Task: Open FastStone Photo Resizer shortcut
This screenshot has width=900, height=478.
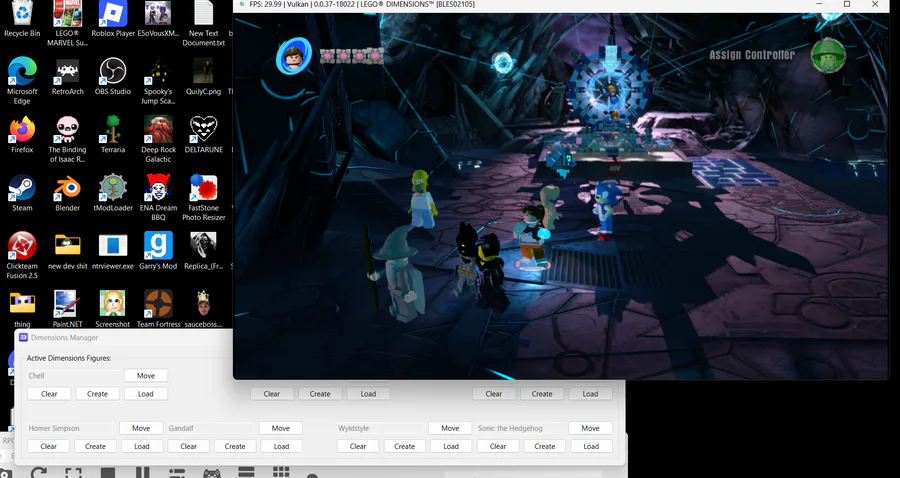Action: tap(203, 198)
